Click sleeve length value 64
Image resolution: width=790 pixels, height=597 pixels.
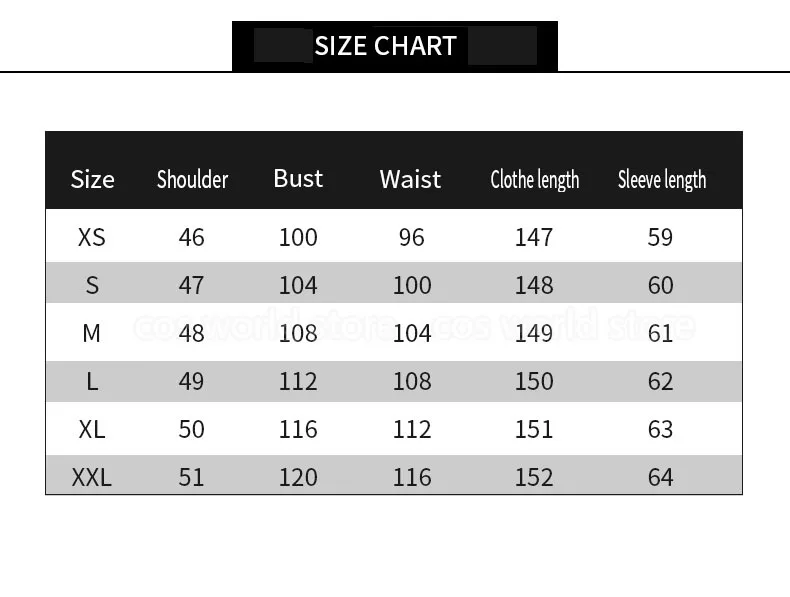(x=661, y=477)
